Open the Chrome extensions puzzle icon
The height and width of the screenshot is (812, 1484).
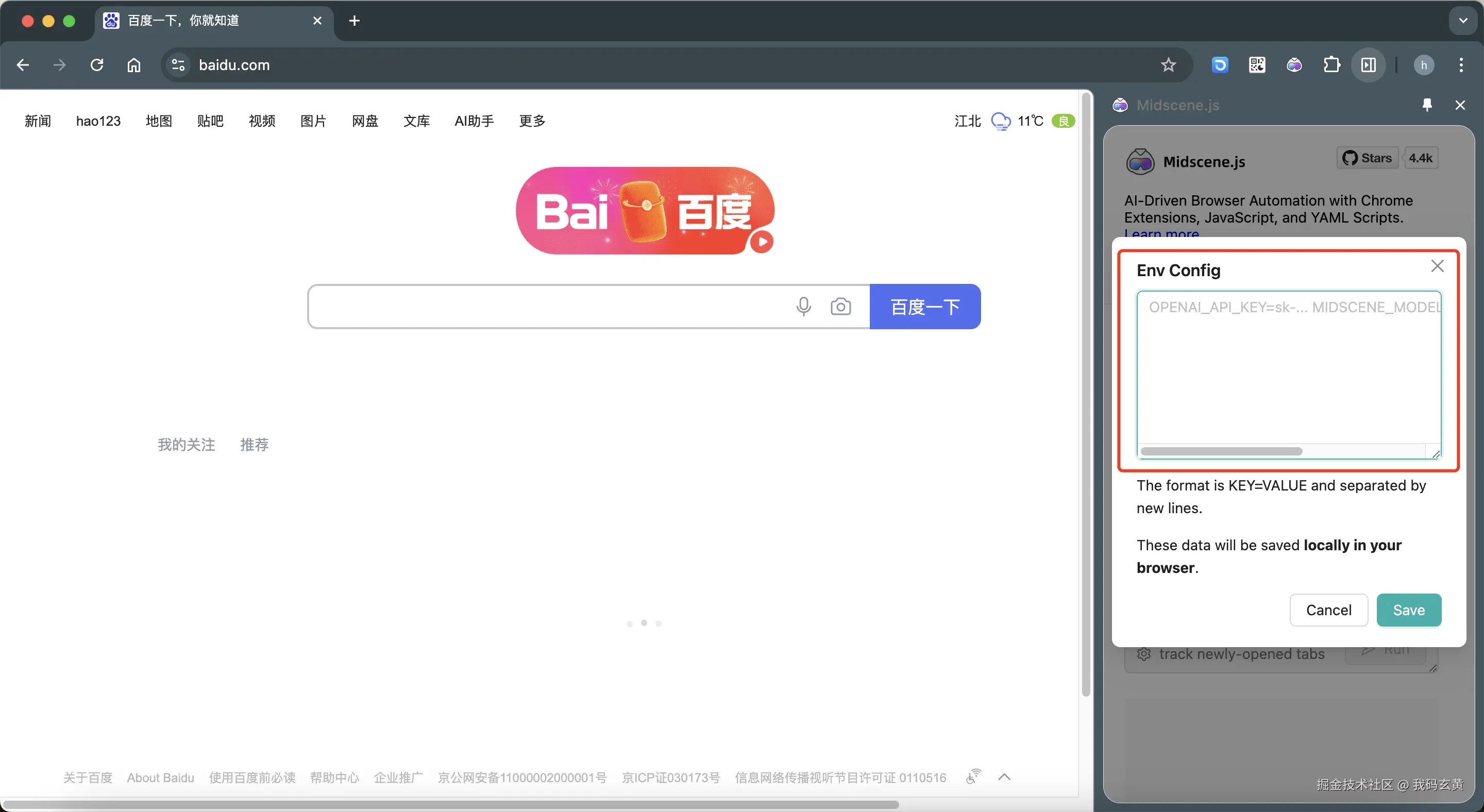pyautogui.click(x=1331, y=65)
